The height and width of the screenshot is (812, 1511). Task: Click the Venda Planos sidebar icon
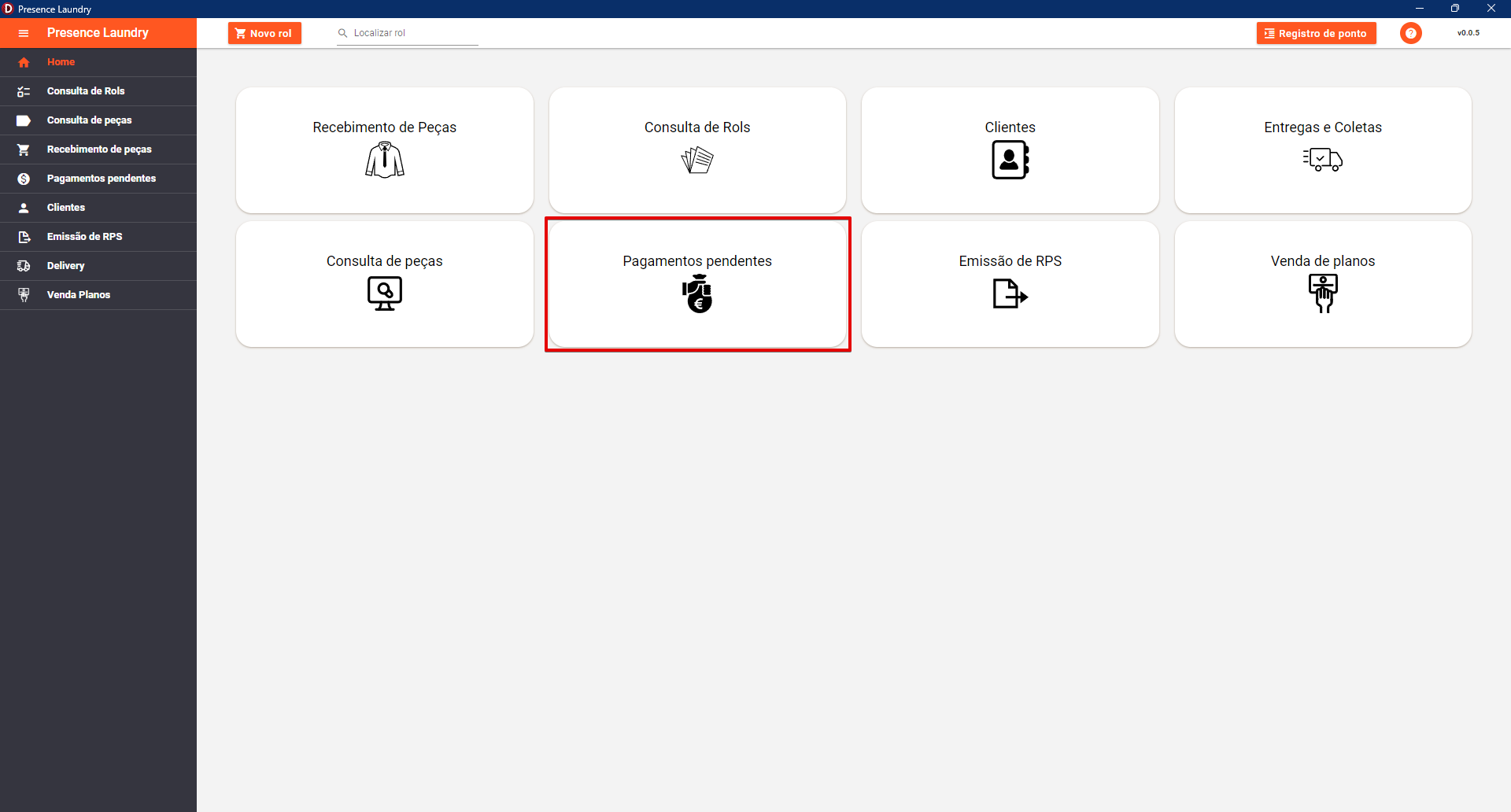tap(24, 295)
